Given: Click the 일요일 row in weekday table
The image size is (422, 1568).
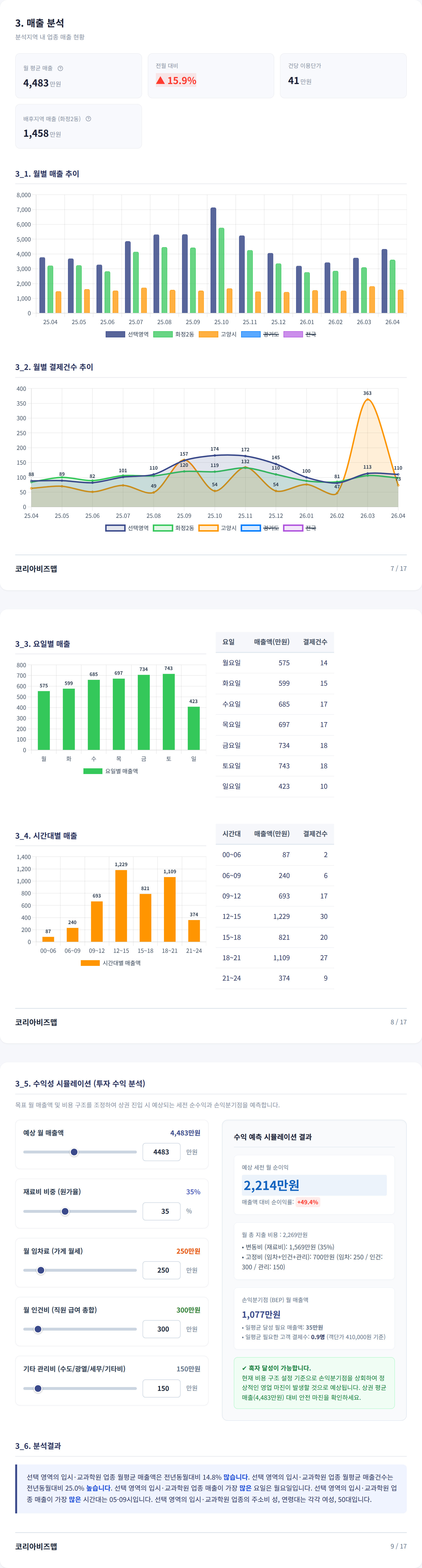Looking at the screenshot, I should click(x=275, y=786).
